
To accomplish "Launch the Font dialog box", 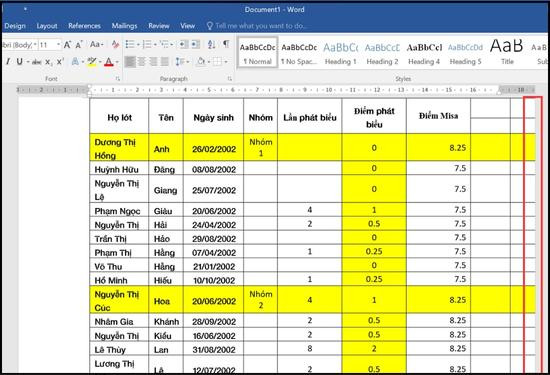I will point(118,79).
